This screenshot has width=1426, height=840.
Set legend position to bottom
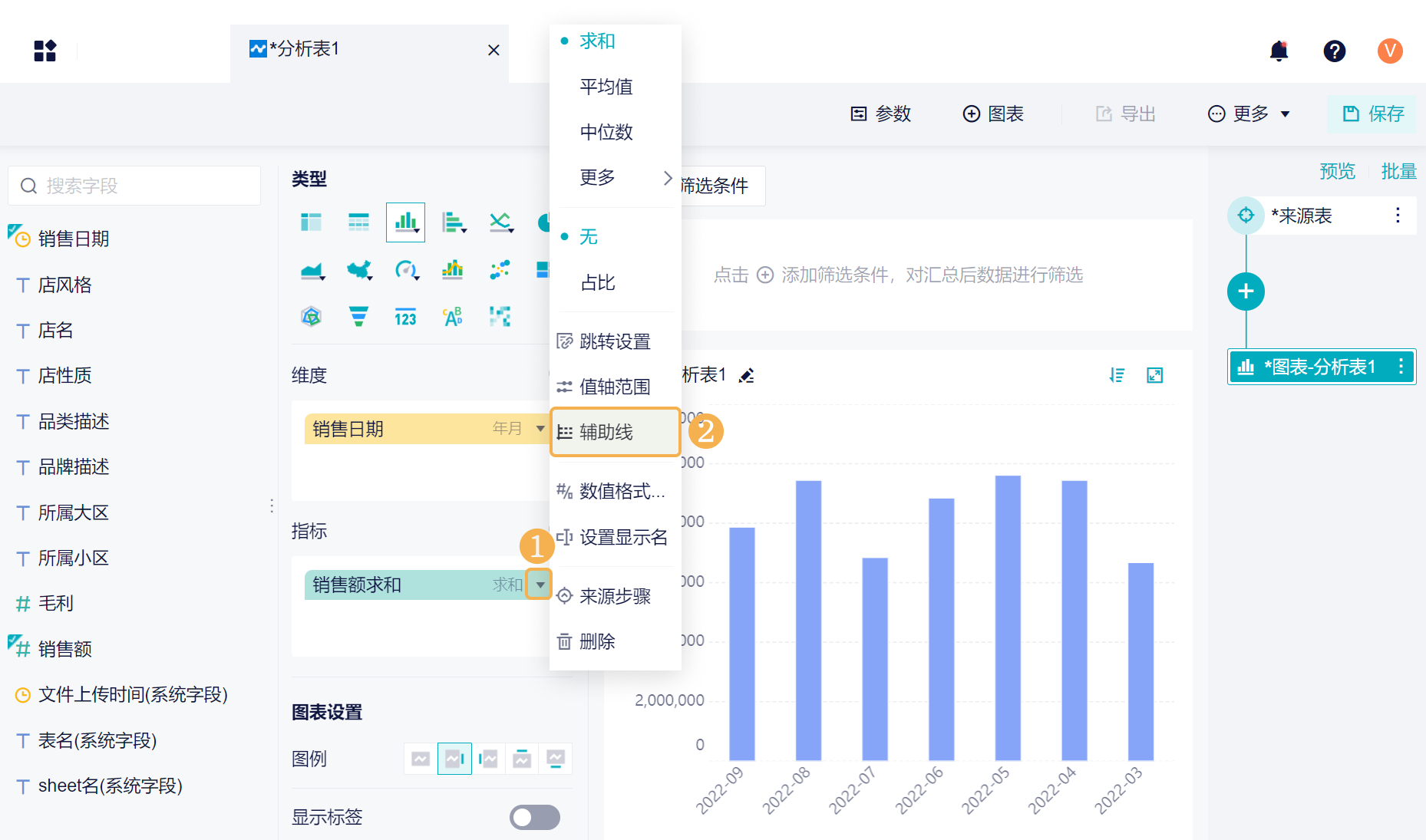[556, 759]
